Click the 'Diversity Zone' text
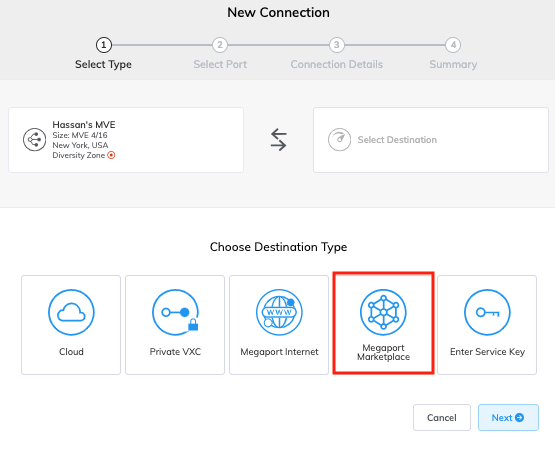Screen dimensions: 555x451 (79, 155)
